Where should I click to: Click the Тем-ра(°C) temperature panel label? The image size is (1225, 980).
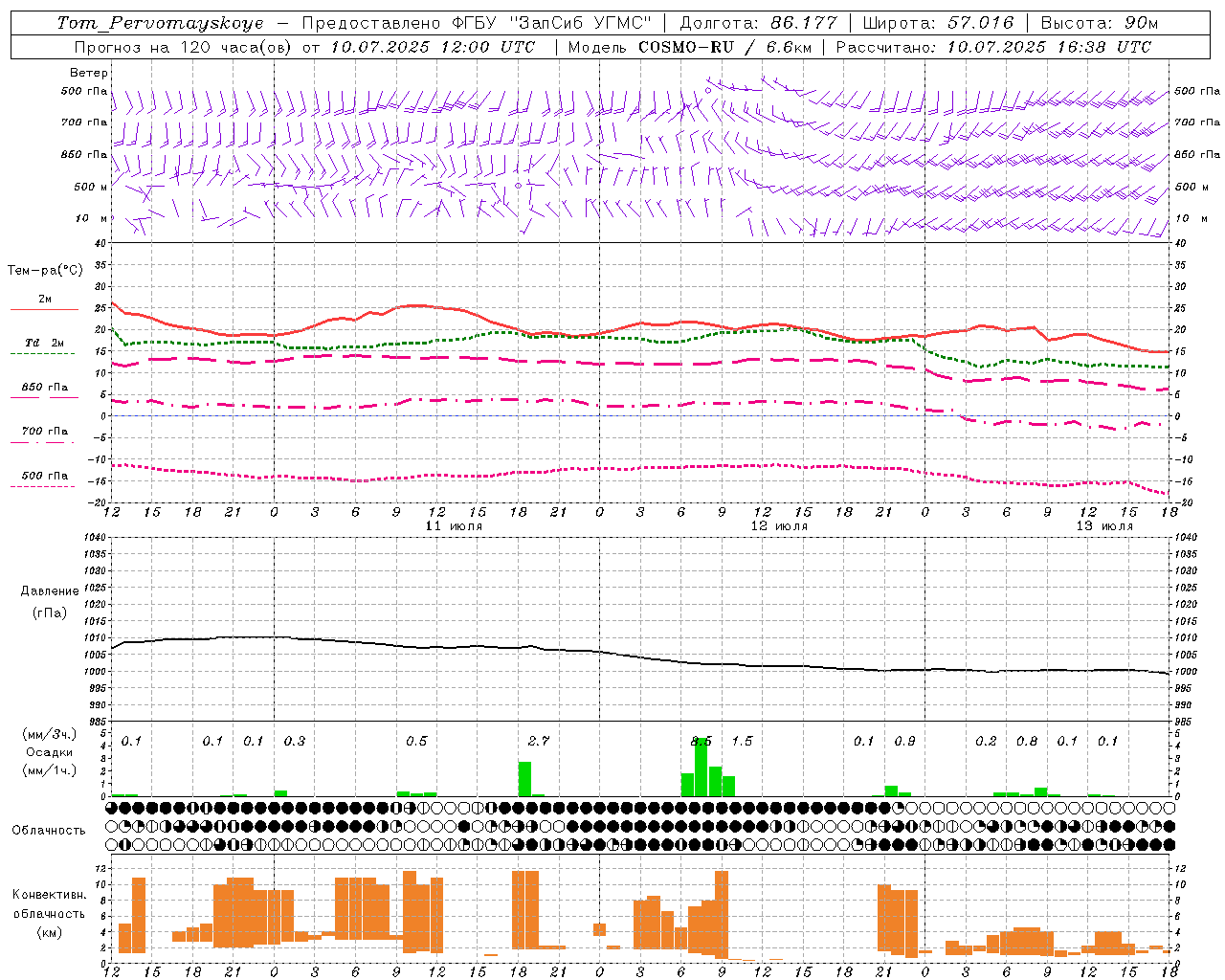tap(45, 271)
